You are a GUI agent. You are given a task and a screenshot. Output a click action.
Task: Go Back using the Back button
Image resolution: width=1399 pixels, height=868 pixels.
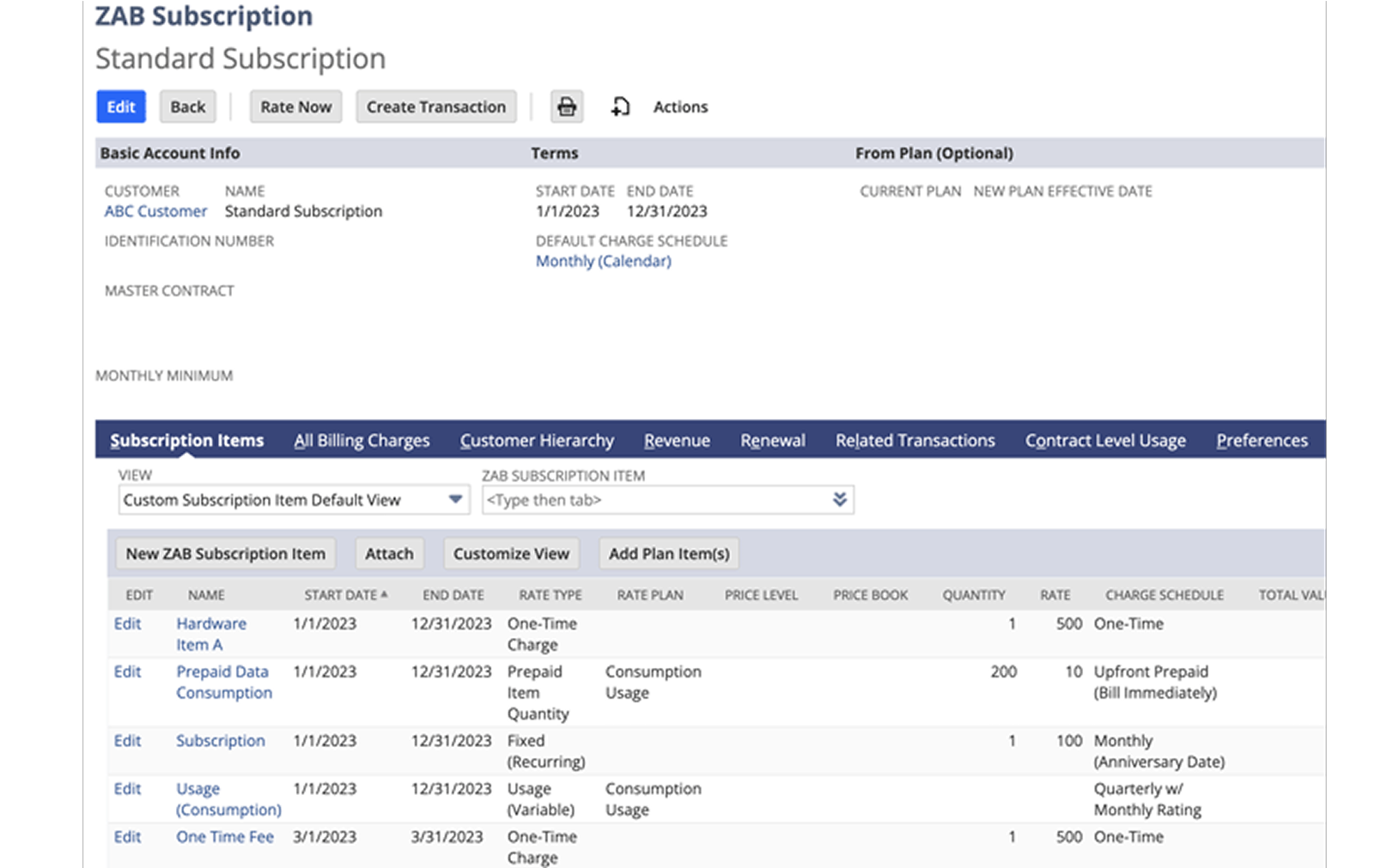(x=187, y=106)
